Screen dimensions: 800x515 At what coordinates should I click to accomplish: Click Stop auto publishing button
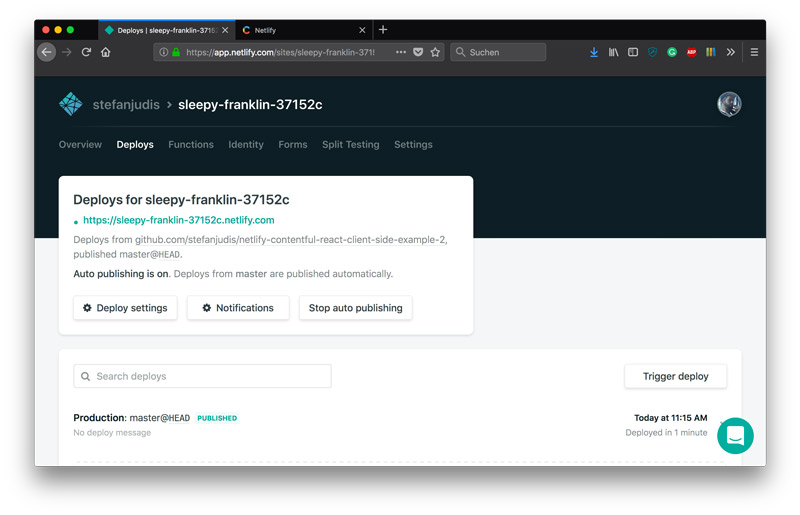tap(355, 308)
